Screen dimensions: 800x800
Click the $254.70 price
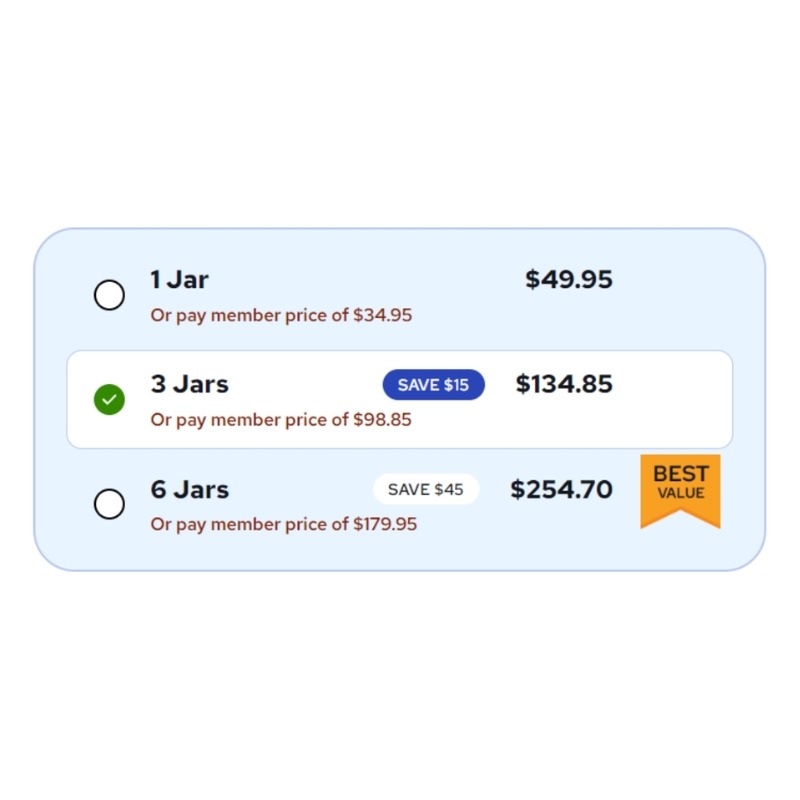561,490
